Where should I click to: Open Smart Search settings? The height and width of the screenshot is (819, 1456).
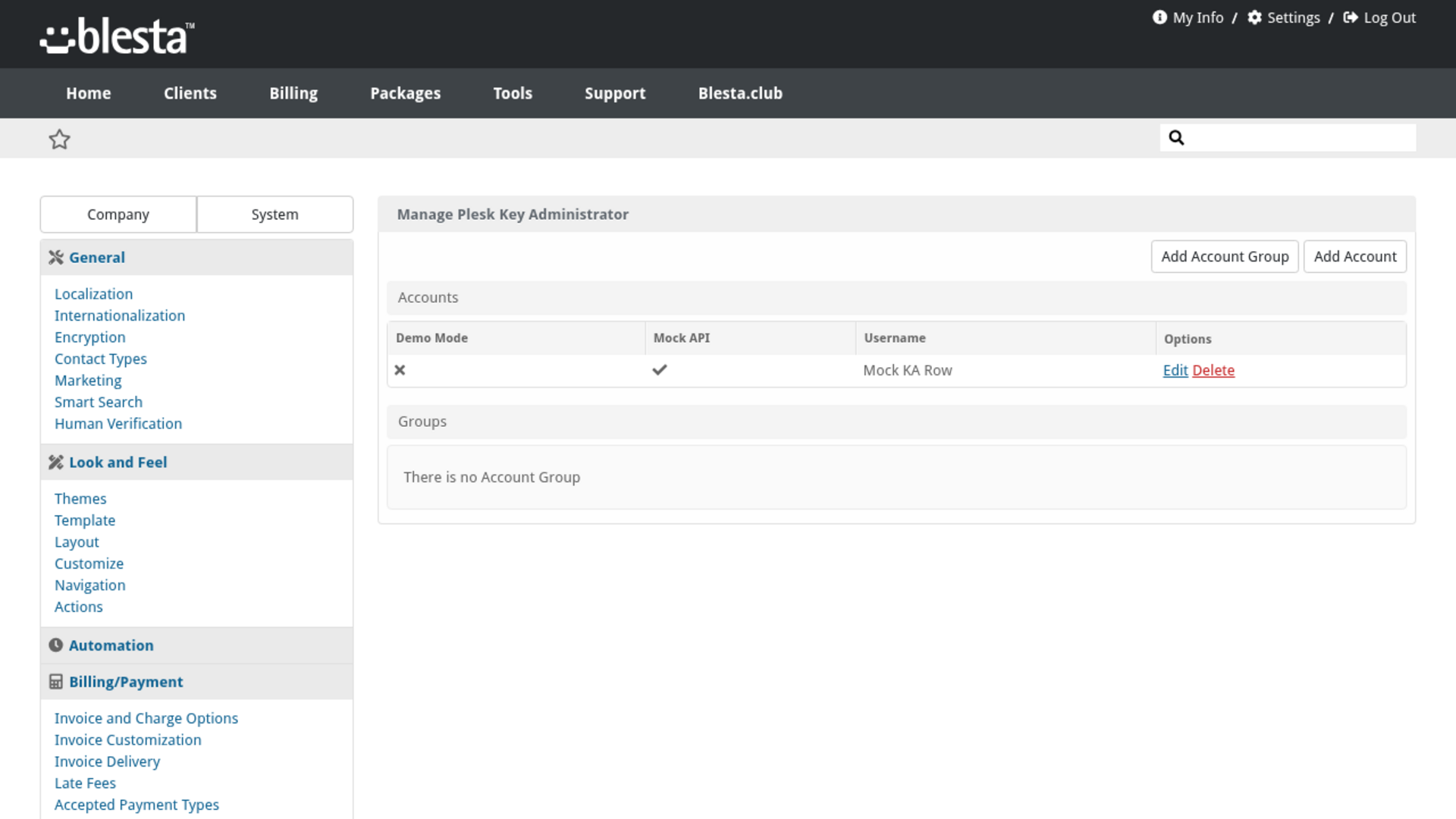[x=99, y=402]
